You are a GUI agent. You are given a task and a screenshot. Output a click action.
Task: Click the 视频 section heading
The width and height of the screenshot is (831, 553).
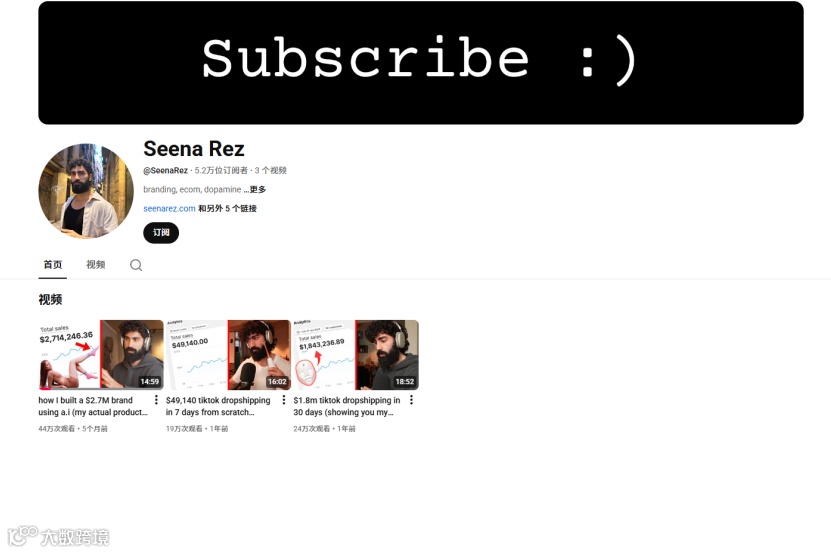click(x=50, y=300)
